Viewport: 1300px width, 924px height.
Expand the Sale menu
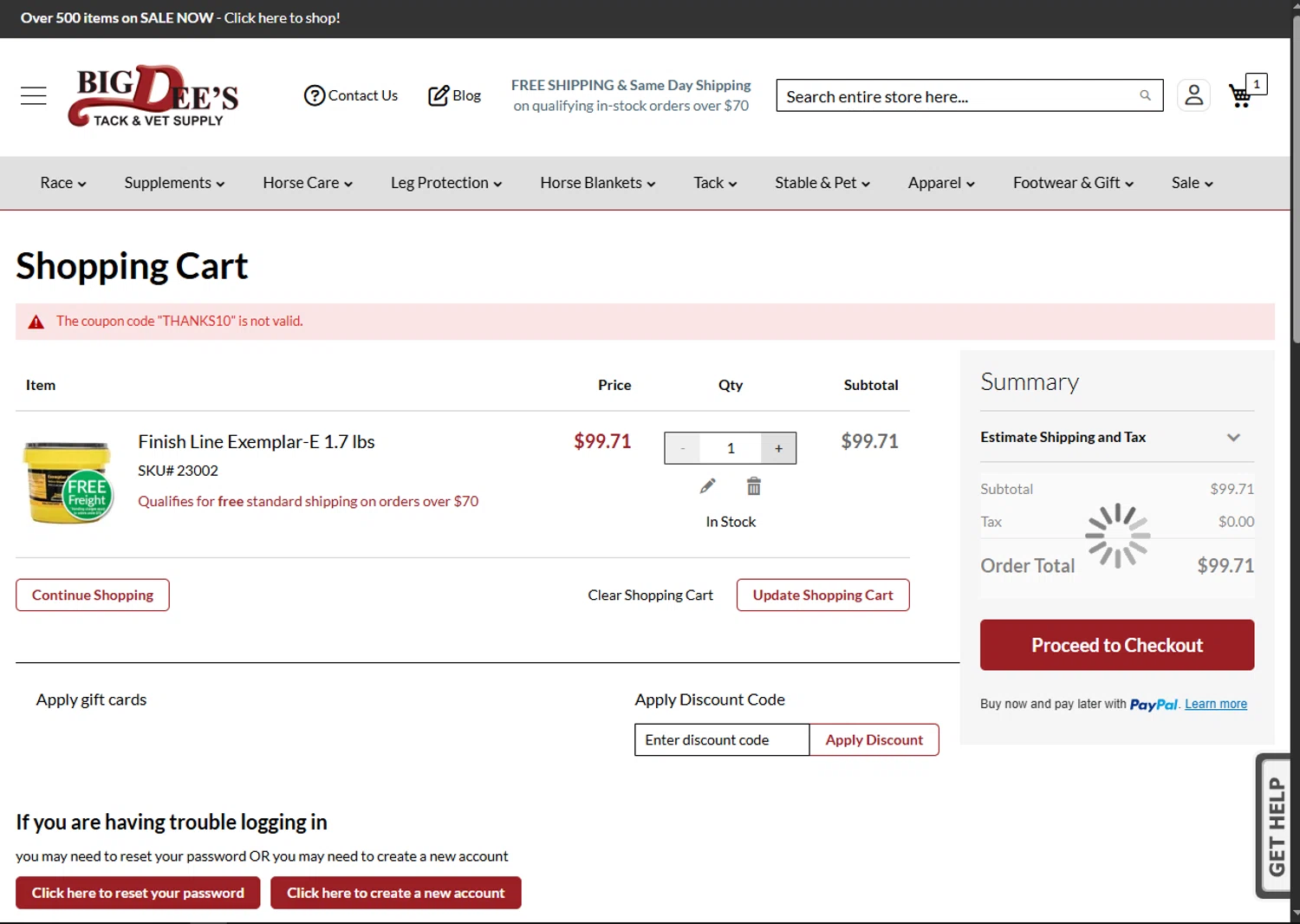[1193, 183]
